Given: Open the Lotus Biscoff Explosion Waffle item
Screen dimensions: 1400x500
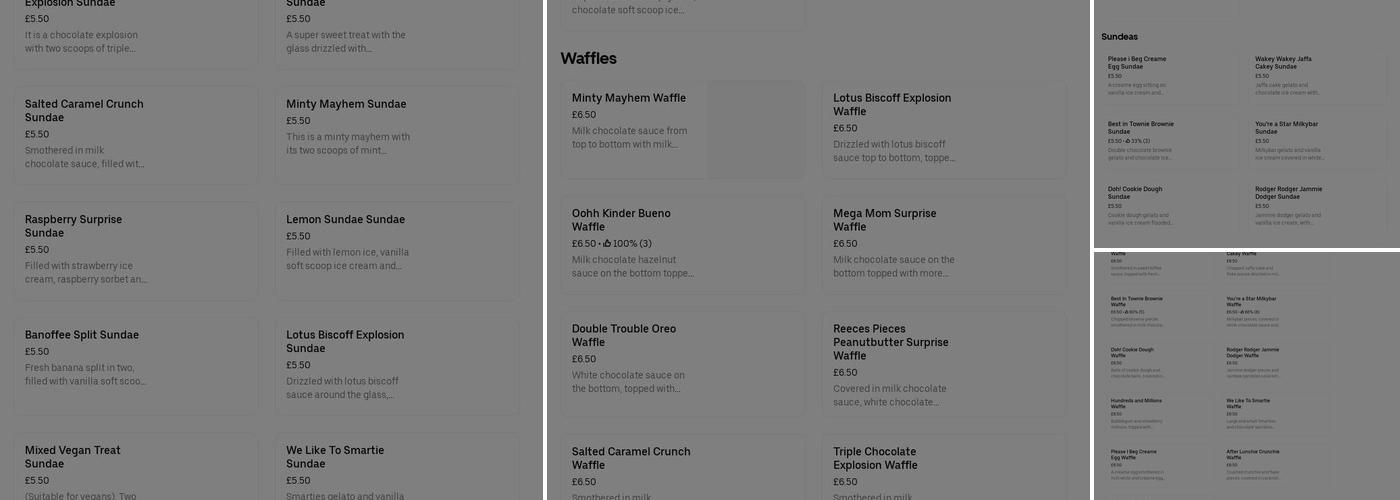Looking at the screenshot, I should pos(944,130).
